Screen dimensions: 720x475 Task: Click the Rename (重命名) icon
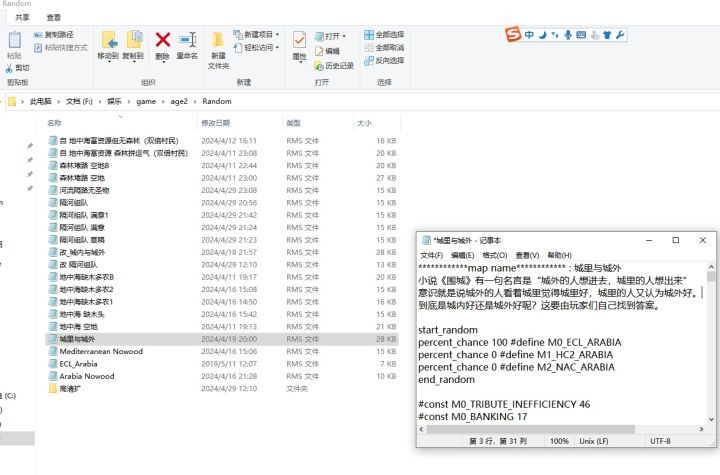pyautogui.click(x=188, y=40)
